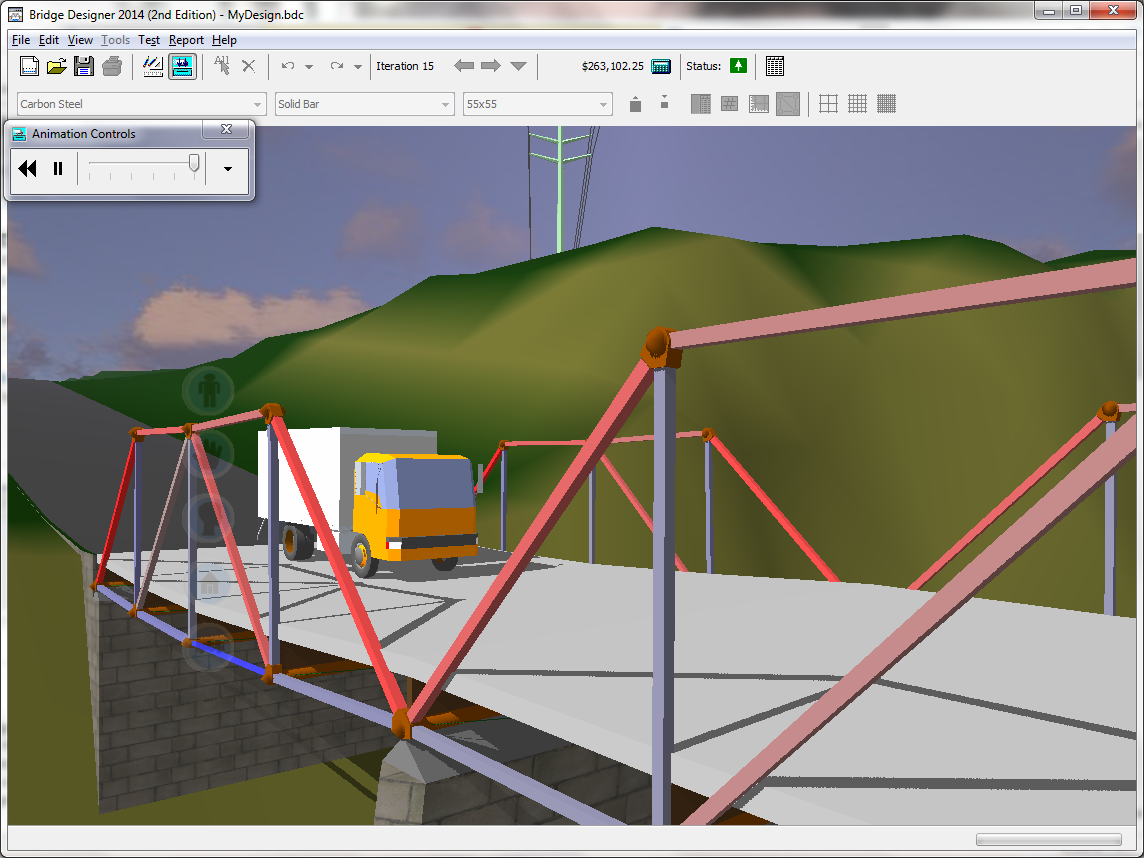This screenshot has height=858, width=1144.
Task: Click the home view control in the 3D view
Action: pyautogui.click(x=209, y=584)
